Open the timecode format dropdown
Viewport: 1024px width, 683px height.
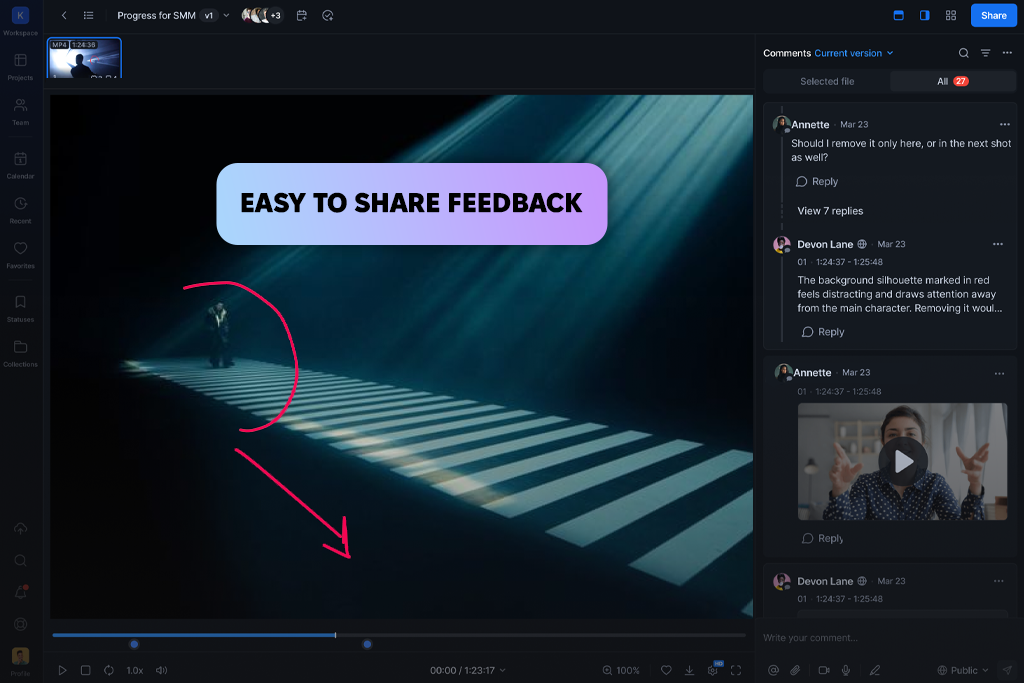502,670
